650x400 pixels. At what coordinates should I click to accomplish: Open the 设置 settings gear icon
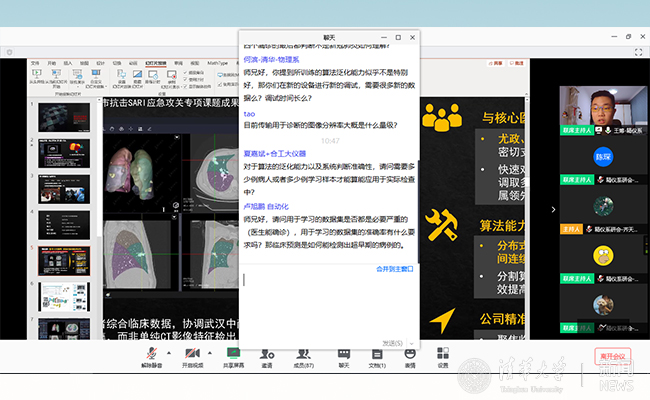443,354
